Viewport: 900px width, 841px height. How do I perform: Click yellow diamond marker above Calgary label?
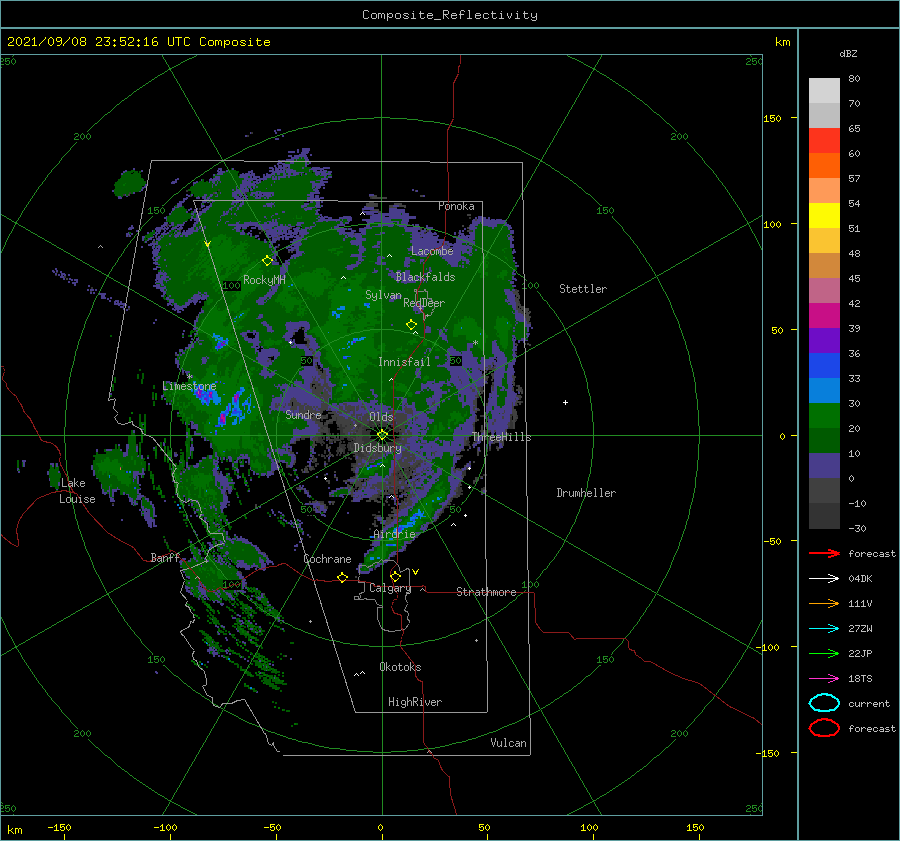pos(395,576)
